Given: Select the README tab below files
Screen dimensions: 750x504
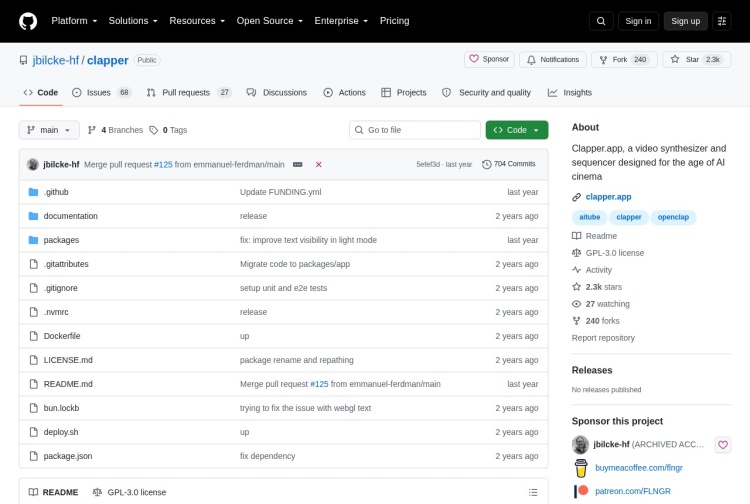Looking at the screenshot, I should coord(54,492).
